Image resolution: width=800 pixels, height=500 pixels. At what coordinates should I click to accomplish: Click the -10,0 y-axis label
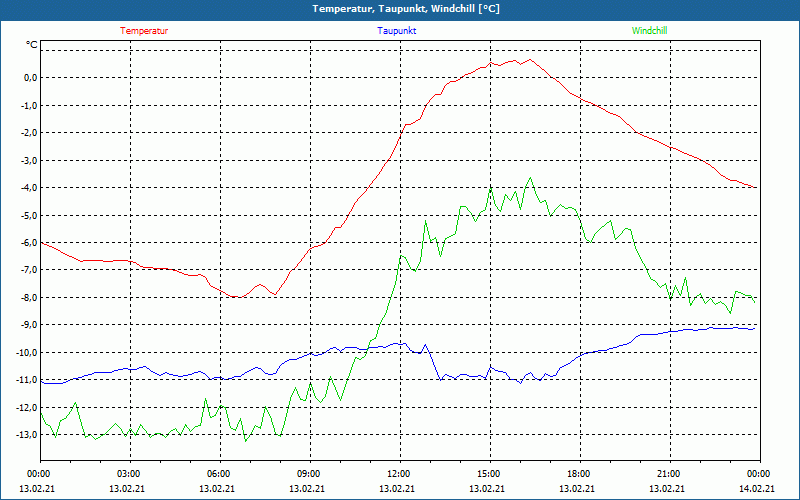[27, 352]
